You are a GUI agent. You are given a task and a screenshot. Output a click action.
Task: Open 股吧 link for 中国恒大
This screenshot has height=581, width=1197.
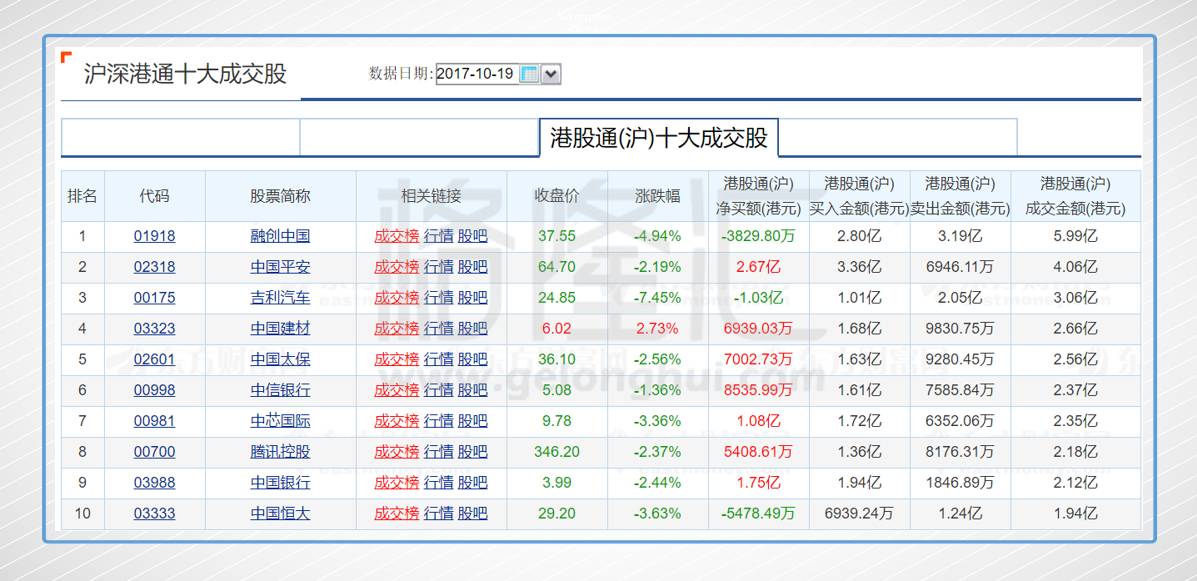[x=471, y=513]
